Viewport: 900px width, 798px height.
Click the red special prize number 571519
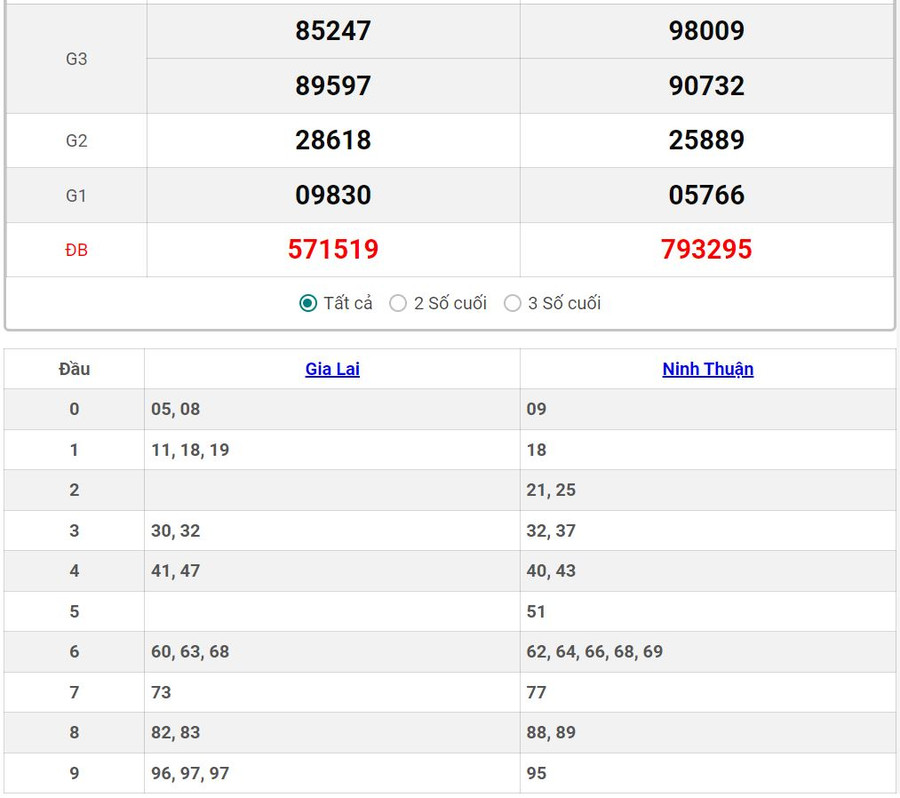point(333,249)
